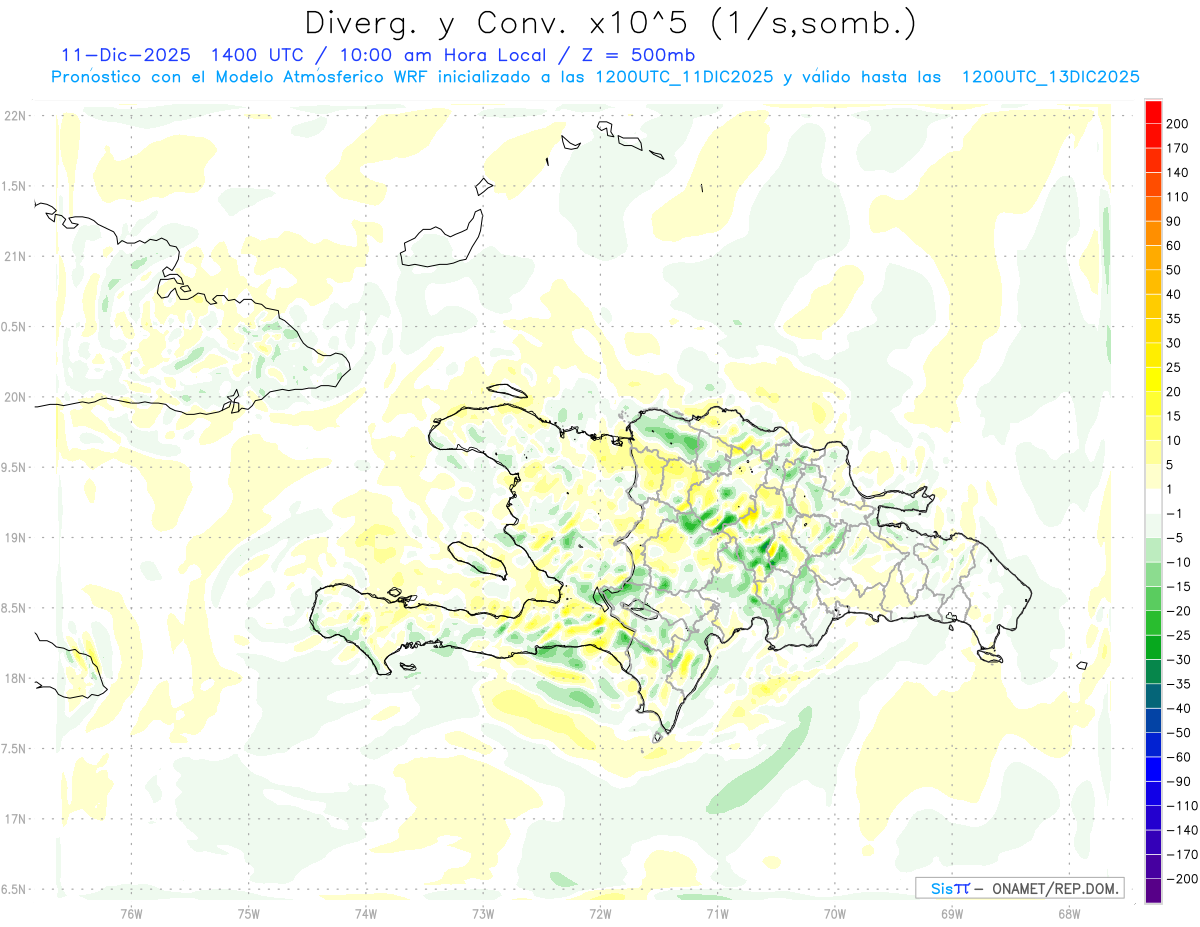The width and height of the screenshot is (1200, 927).
Task: Click the positive 170 value on color scale
Action: click(1177, 148)
